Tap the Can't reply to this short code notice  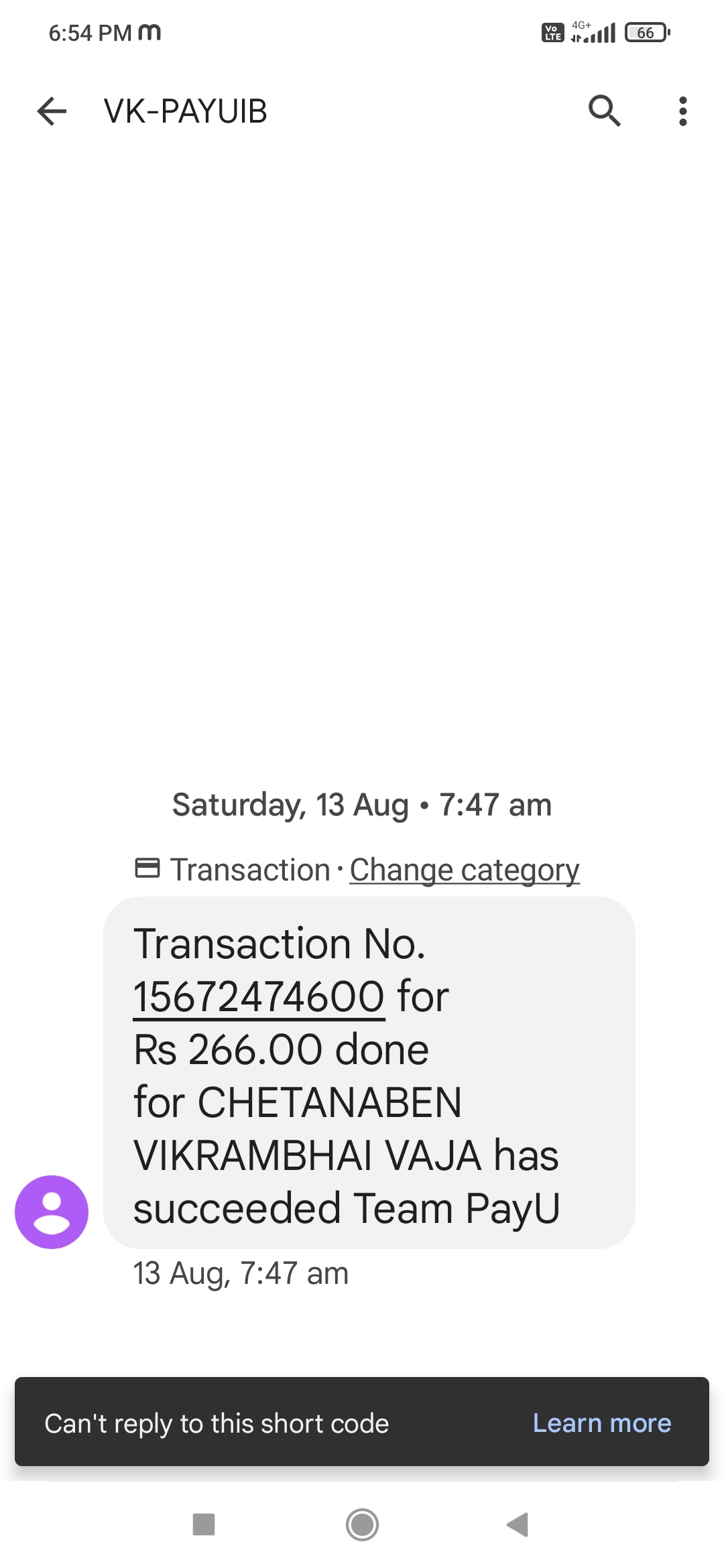[x=217, y=1423]
